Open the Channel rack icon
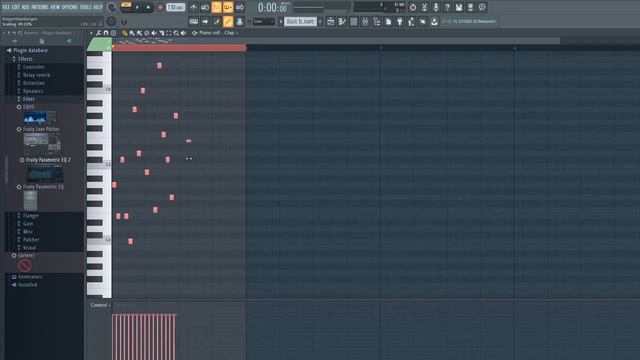 [x=353, y=21]
